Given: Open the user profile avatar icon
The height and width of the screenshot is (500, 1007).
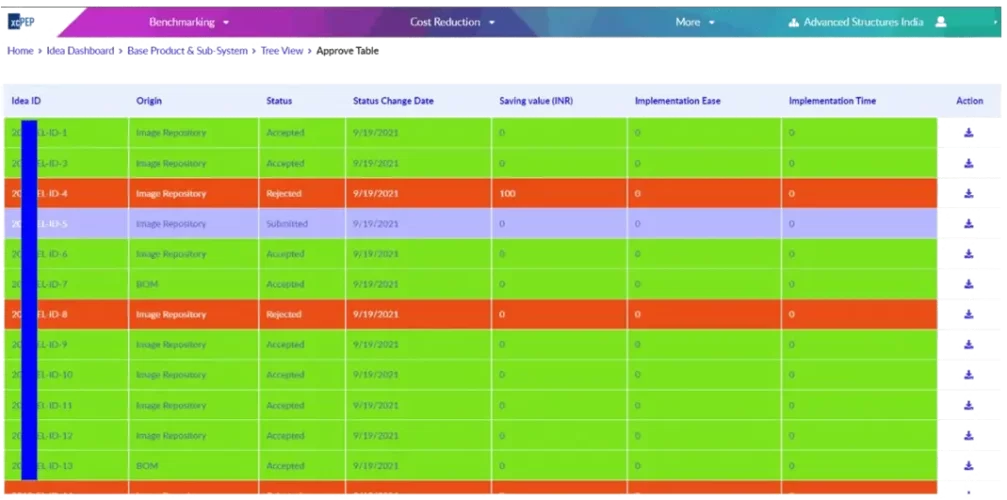Looking at the screenshot, I should coord(941,22).
